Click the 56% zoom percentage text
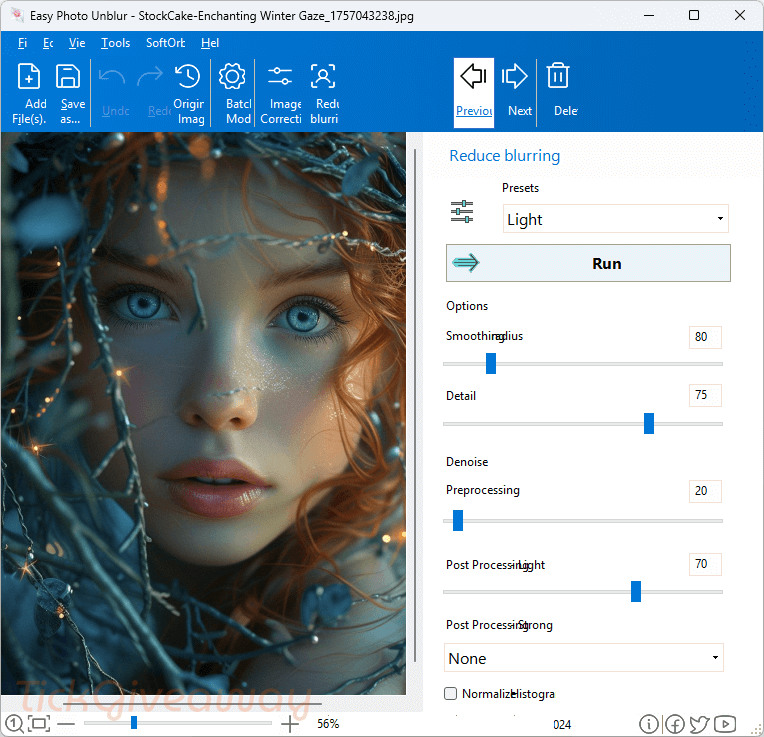The height and width of the screenshot is (737, 764). tap(328, 724)
